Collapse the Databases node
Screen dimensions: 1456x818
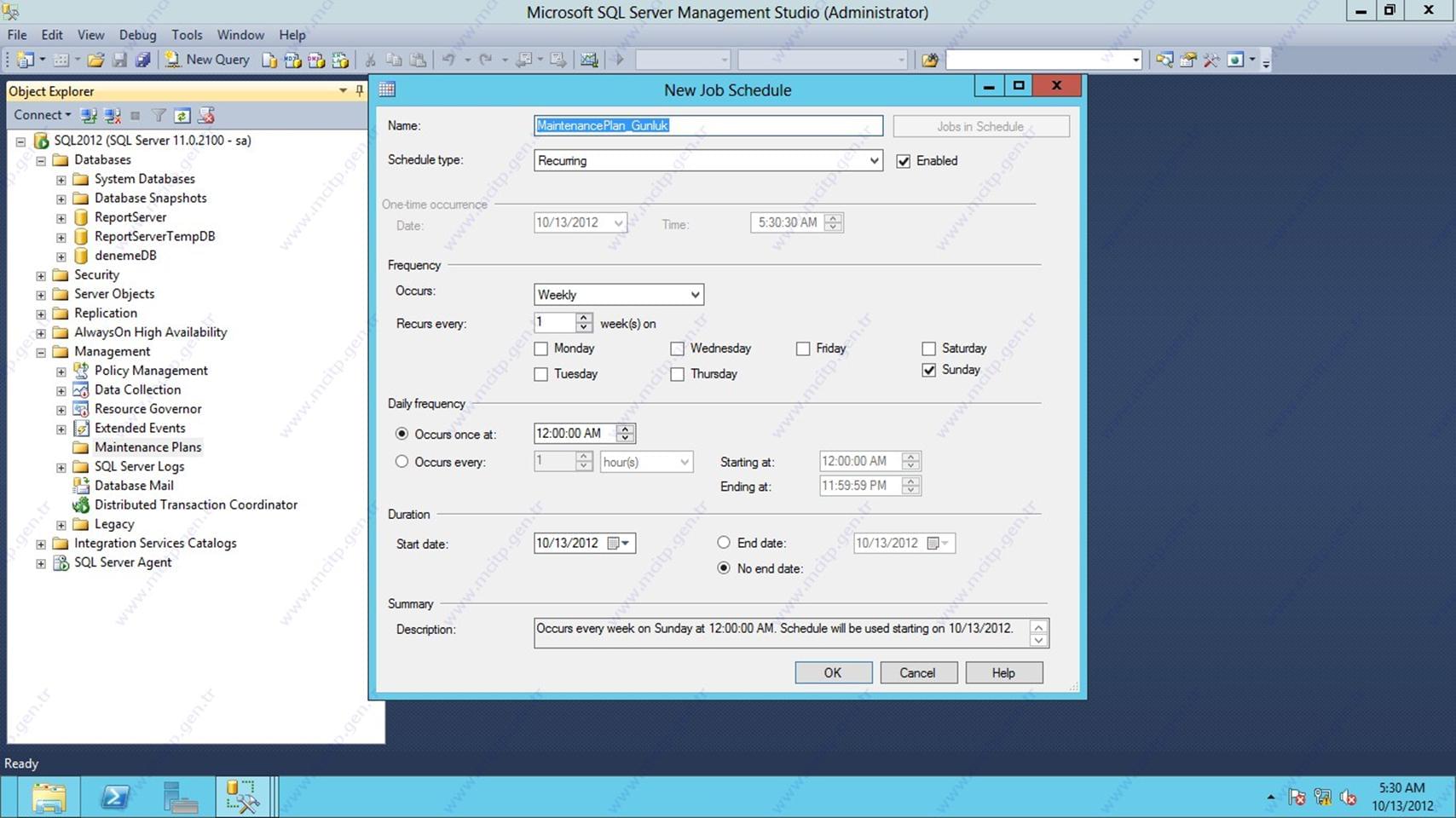[40, 160]
